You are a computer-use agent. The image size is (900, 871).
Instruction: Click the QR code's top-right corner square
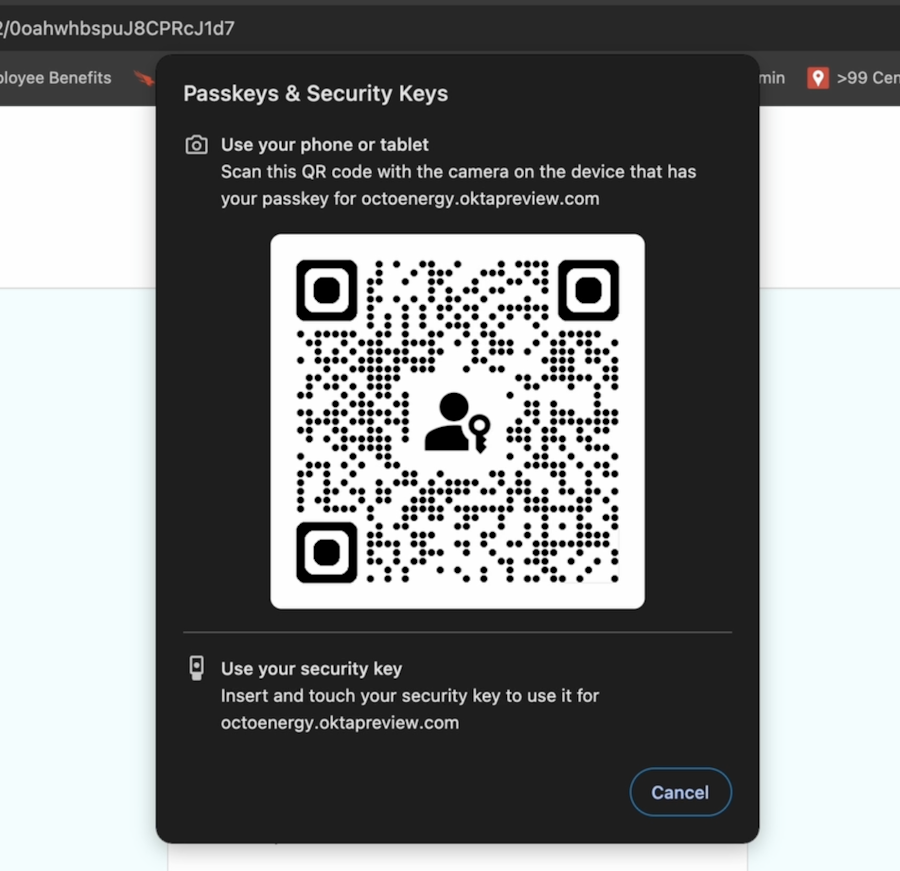588,290
